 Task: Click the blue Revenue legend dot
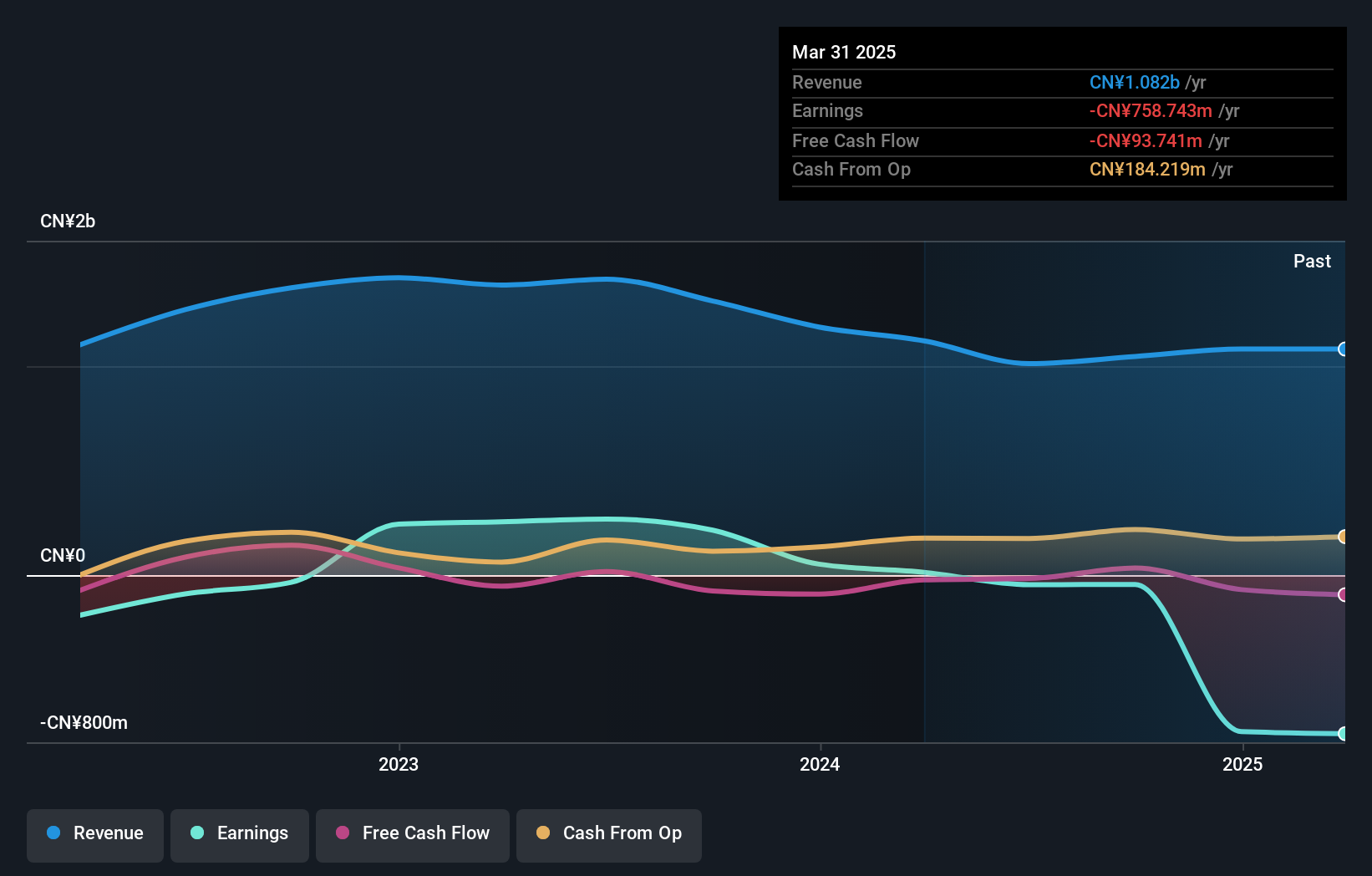pyautogui.click(x=53, y=833)
